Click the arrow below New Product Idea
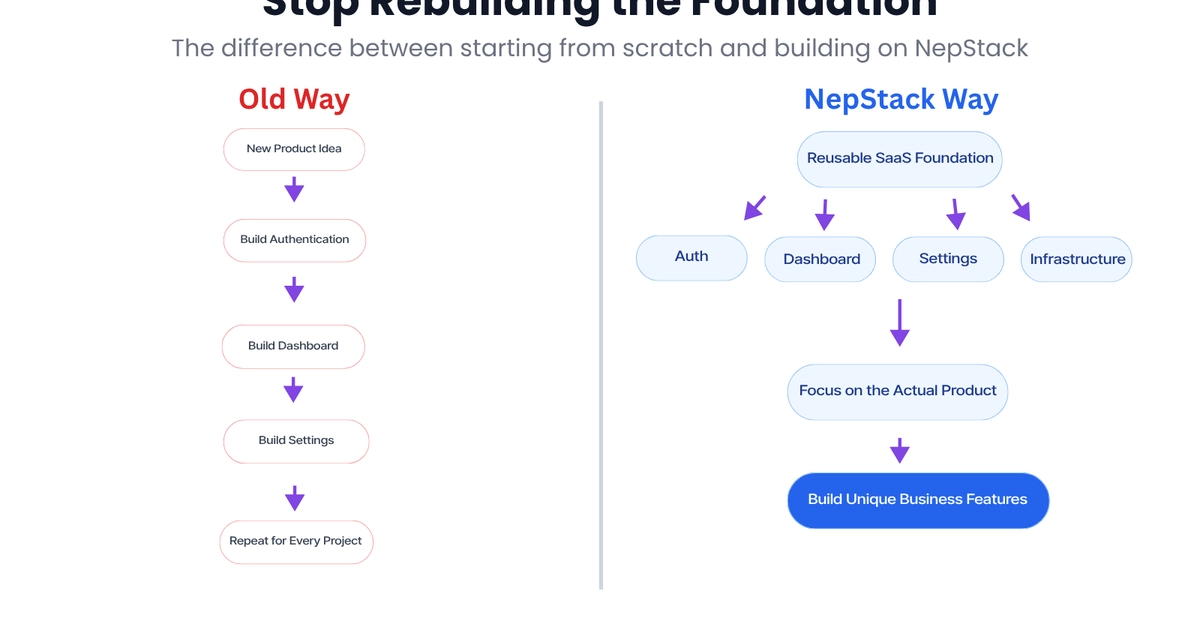 (294, 189)
